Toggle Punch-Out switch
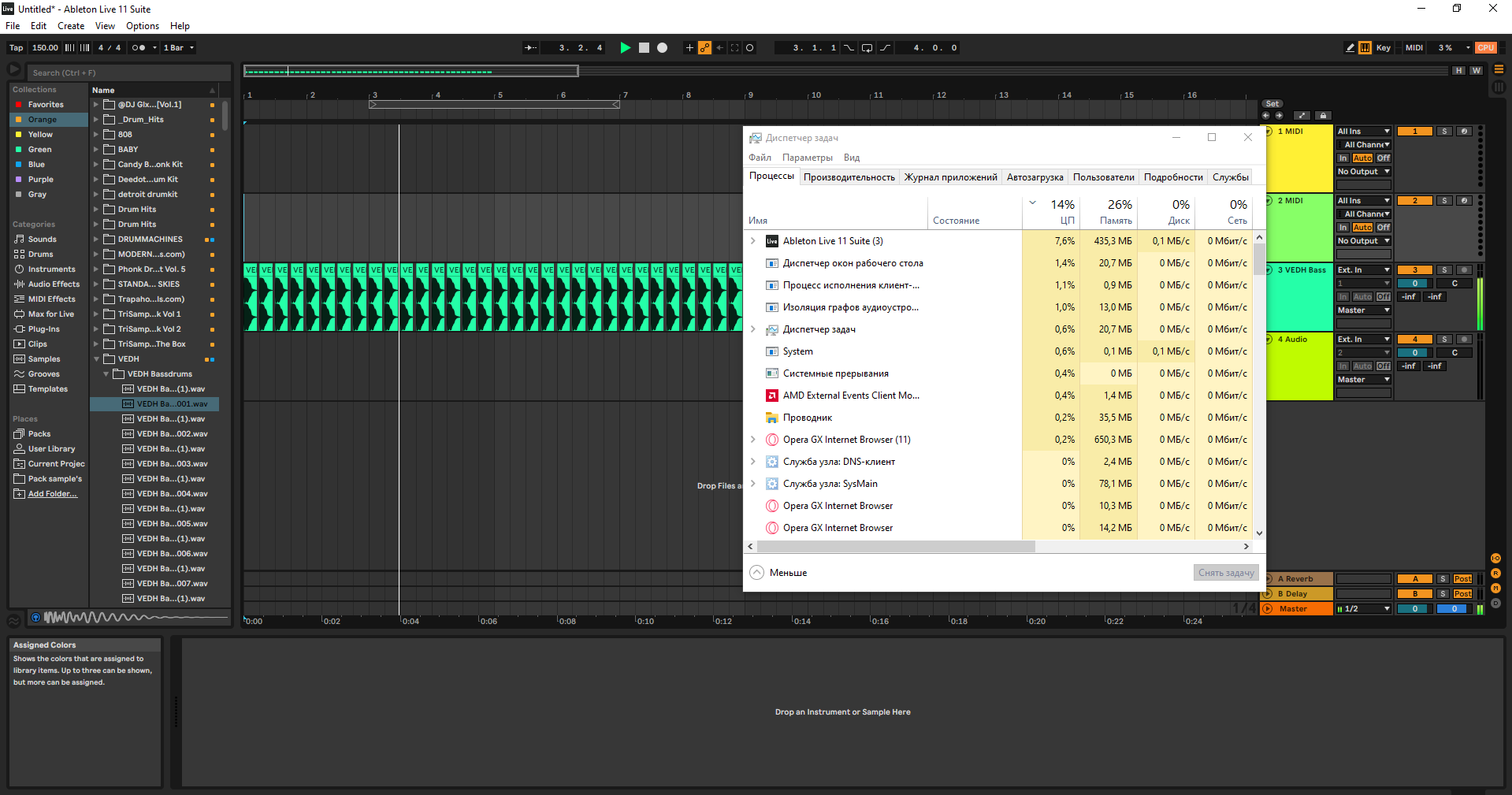Viewport: 1512px width, 795px height. [886, 48]
